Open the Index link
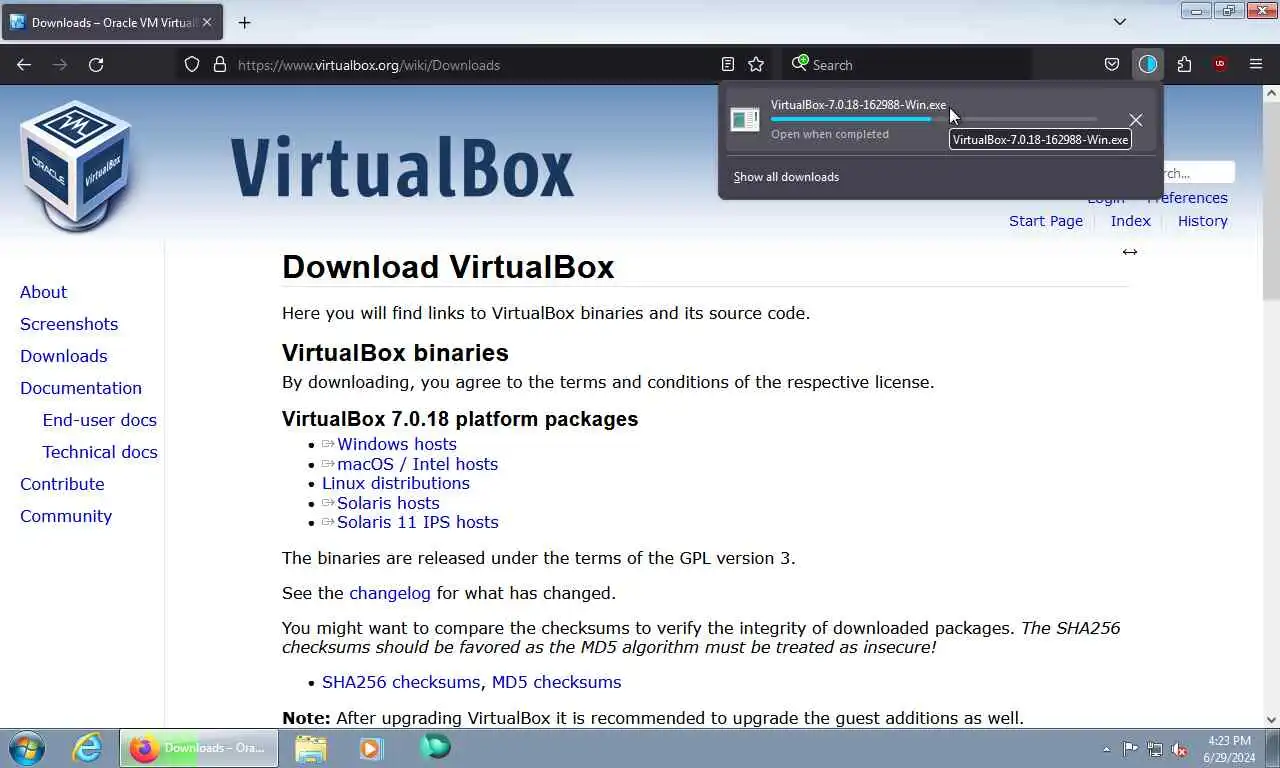 click(x=1130, y=221)
